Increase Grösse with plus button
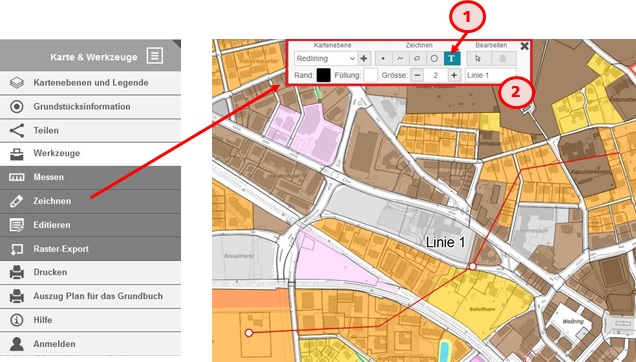 click(454, 75)
